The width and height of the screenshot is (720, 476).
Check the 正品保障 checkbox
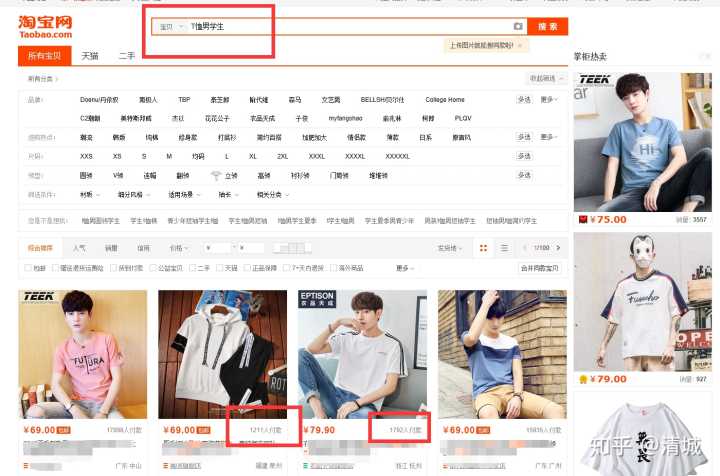point(247,268)
